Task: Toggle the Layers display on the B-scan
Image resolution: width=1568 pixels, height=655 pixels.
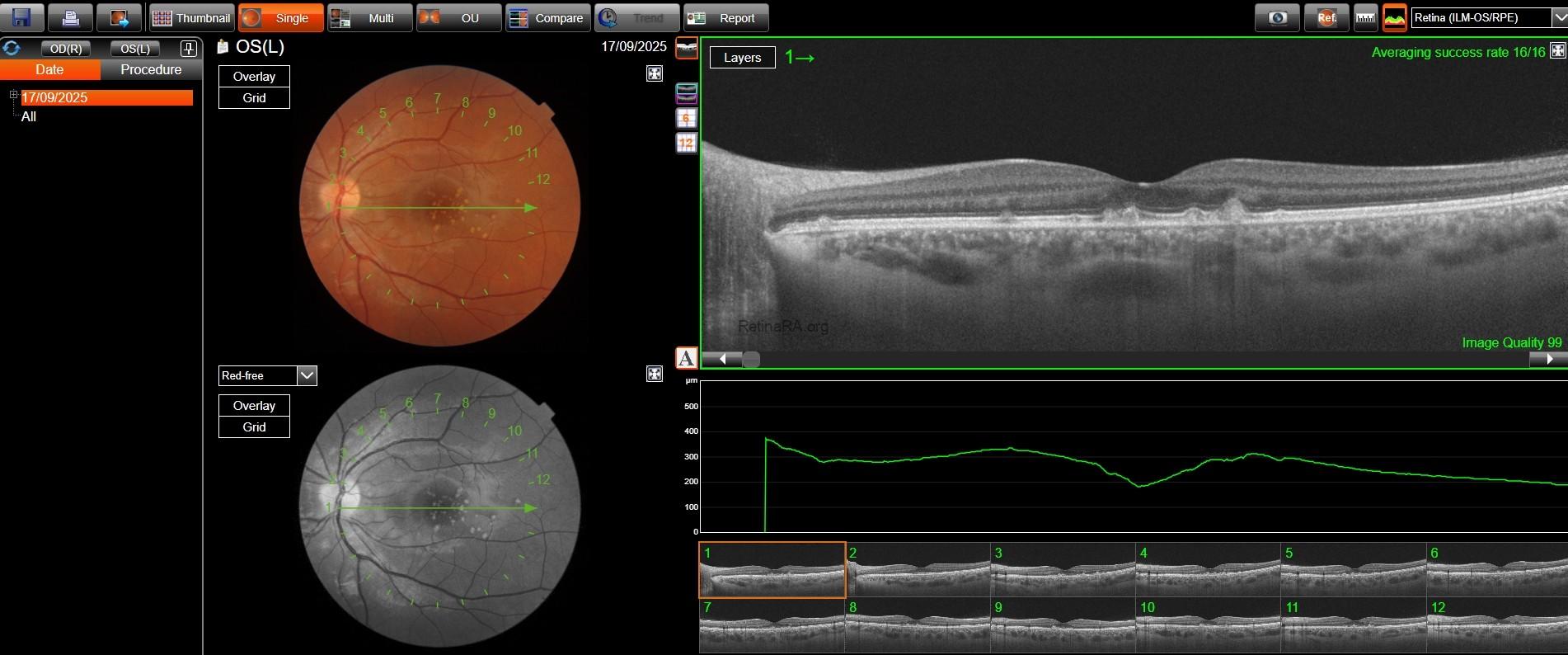Action: click(742, 58)
